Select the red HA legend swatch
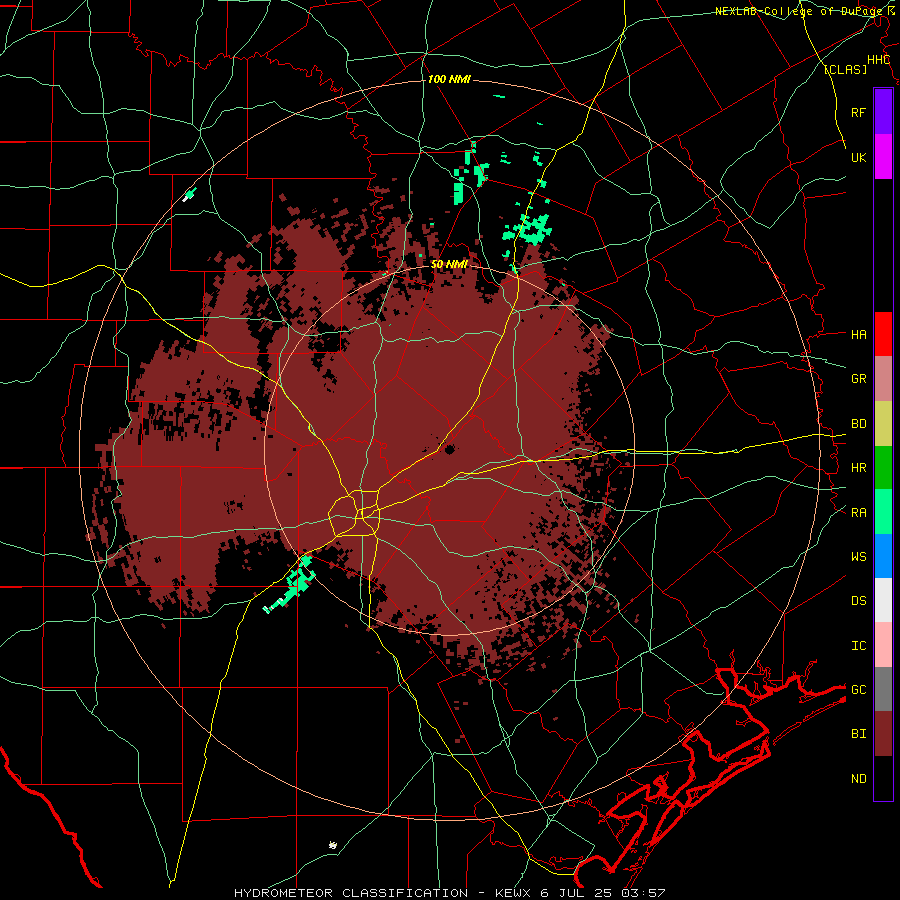Viewport: 900px width, 900px height. (883, 334)
